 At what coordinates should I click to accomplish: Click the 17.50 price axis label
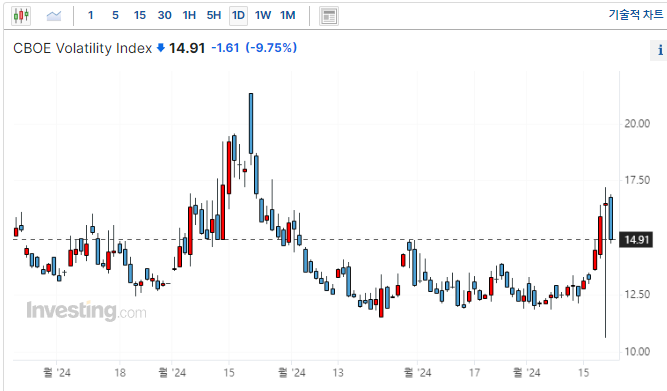(x=637, y=180)
